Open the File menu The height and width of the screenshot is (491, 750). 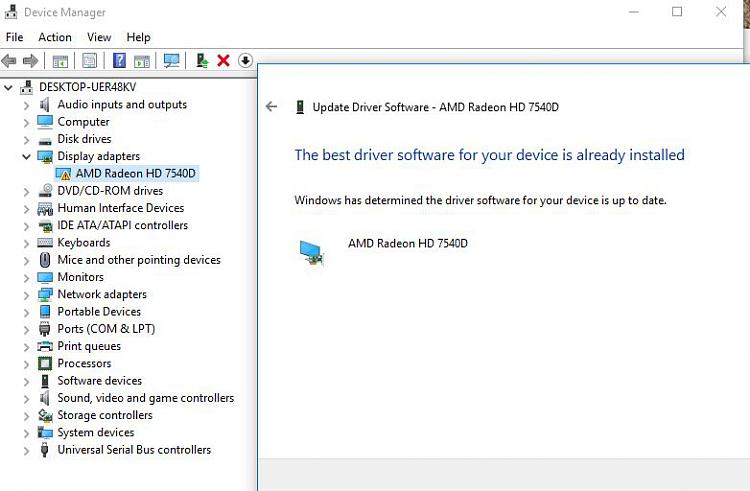click(14, 37)
